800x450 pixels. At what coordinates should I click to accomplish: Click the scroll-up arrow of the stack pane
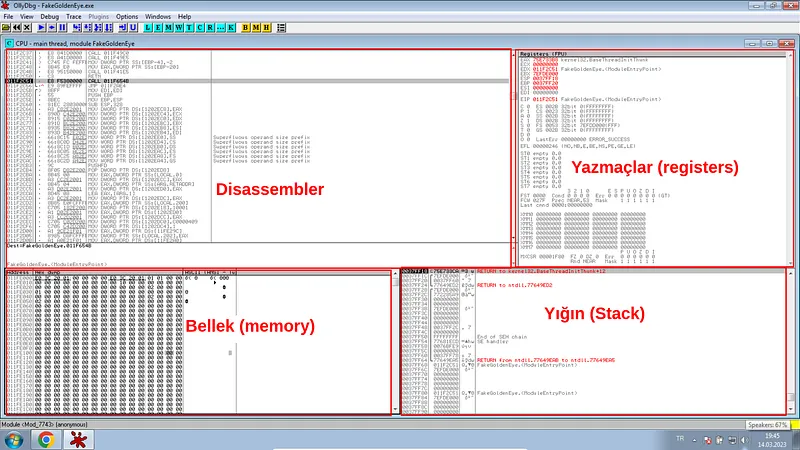click(x=791, y=273)
